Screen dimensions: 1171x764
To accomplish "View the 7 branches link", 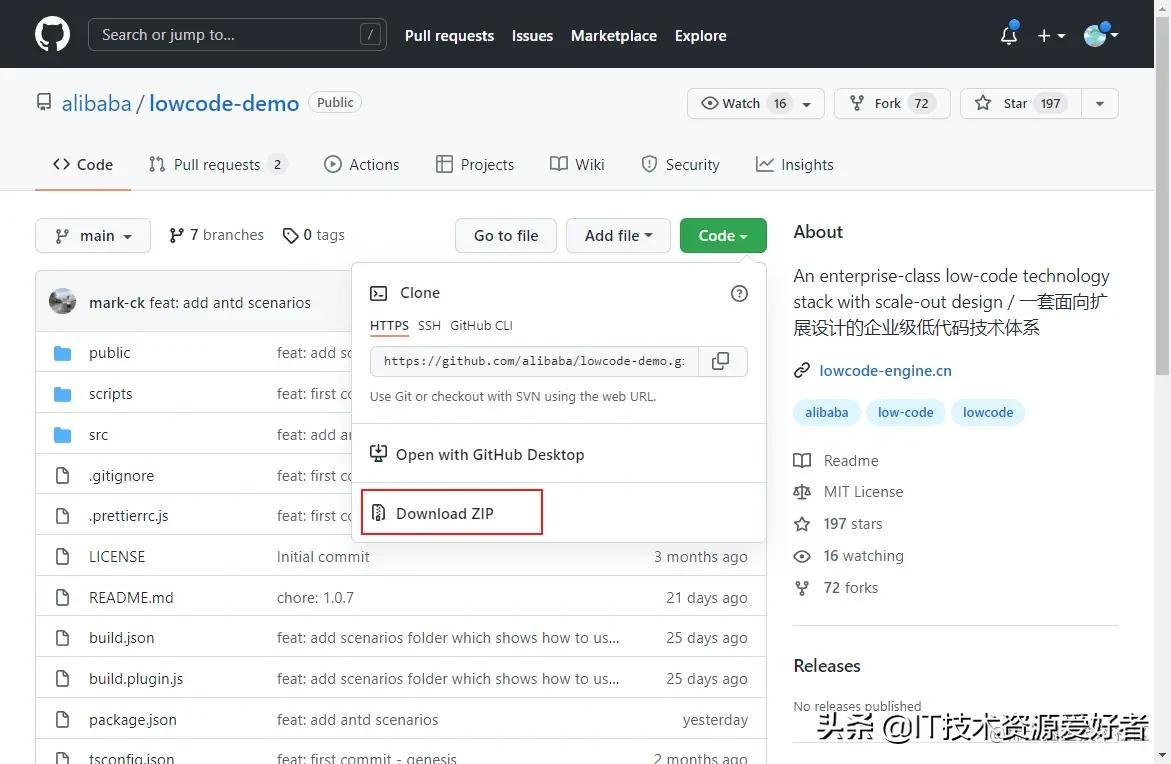I will click(x=217, y=235).
